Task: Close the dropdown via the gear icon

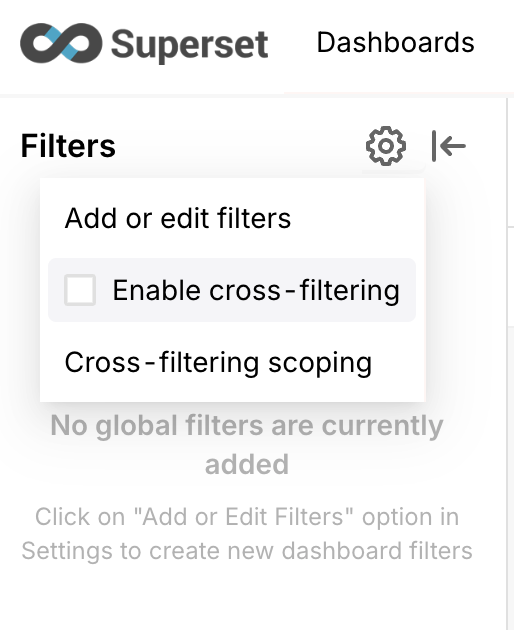Action: point(385,146)
